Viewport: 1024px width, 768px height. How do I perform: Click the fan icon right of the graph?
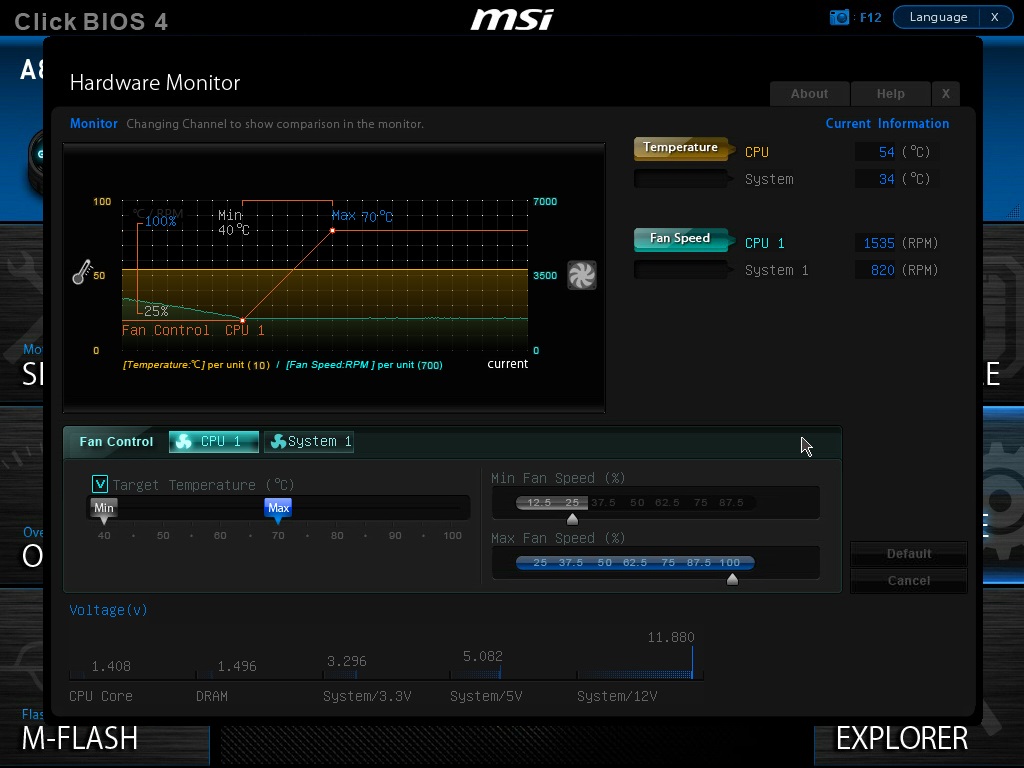(581, 275)
